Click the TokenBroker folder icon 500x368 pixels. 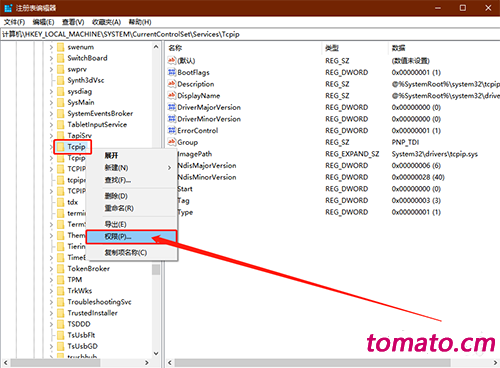click(60, 268)
